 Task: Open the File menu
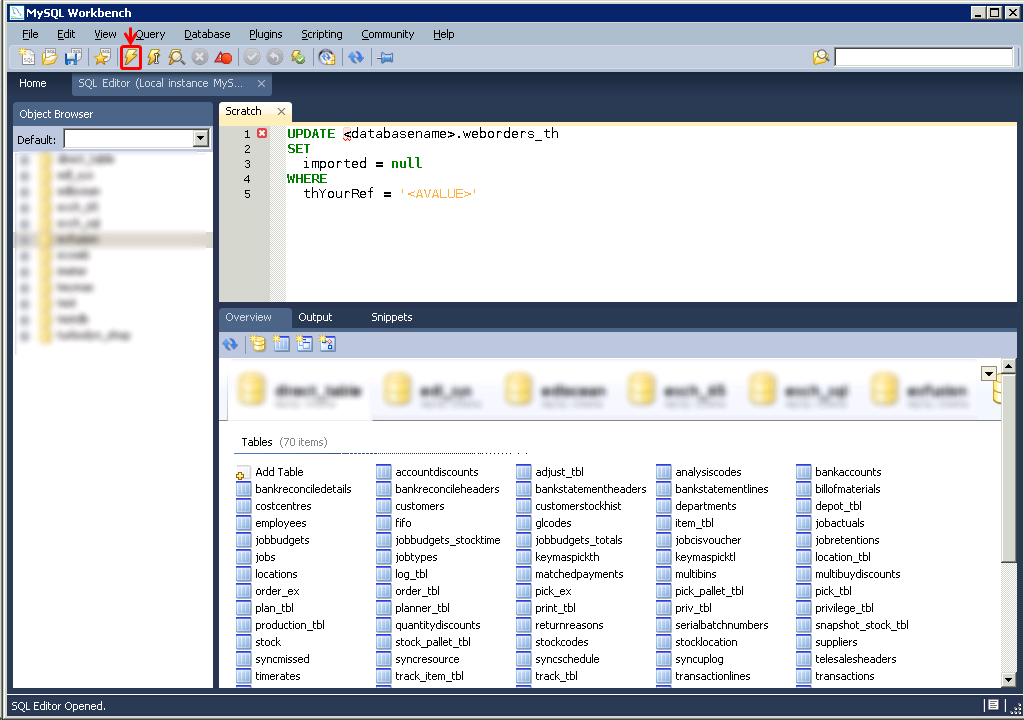click(x=30, y=34)
